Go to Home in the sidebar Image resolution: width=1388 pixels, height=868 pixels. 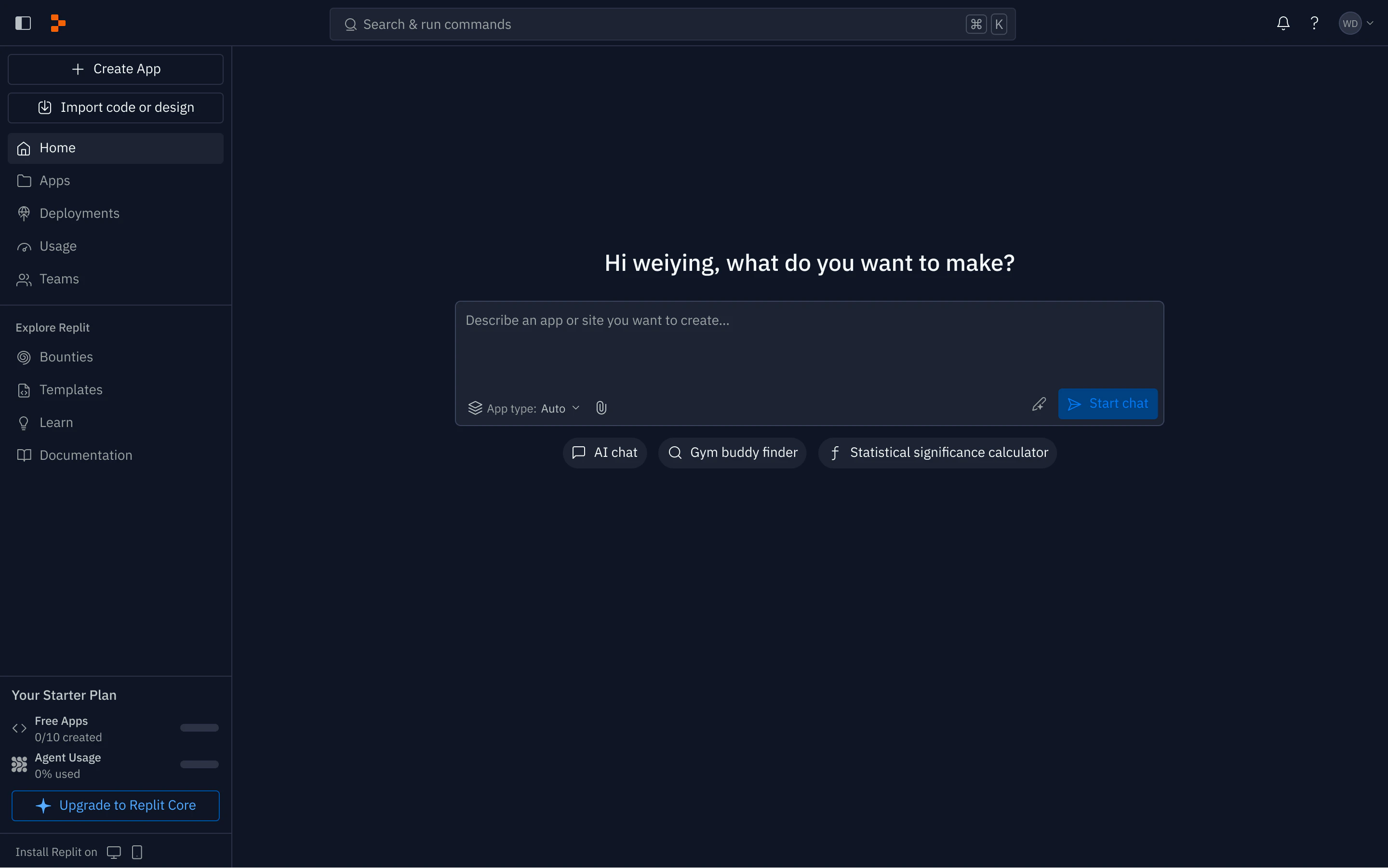[x=115, y=148]
